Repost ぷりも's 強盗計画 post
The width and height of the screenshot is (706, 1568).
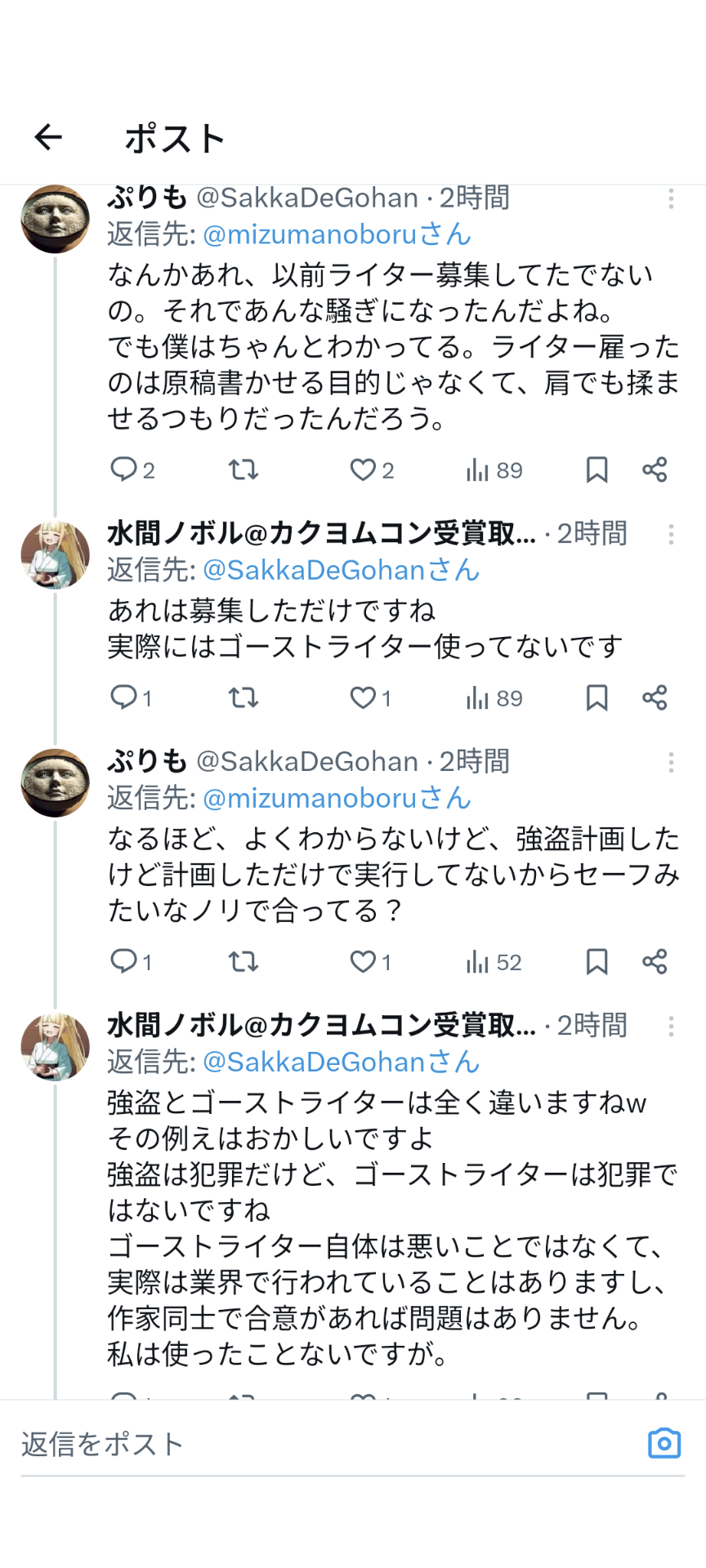point(243,961)
